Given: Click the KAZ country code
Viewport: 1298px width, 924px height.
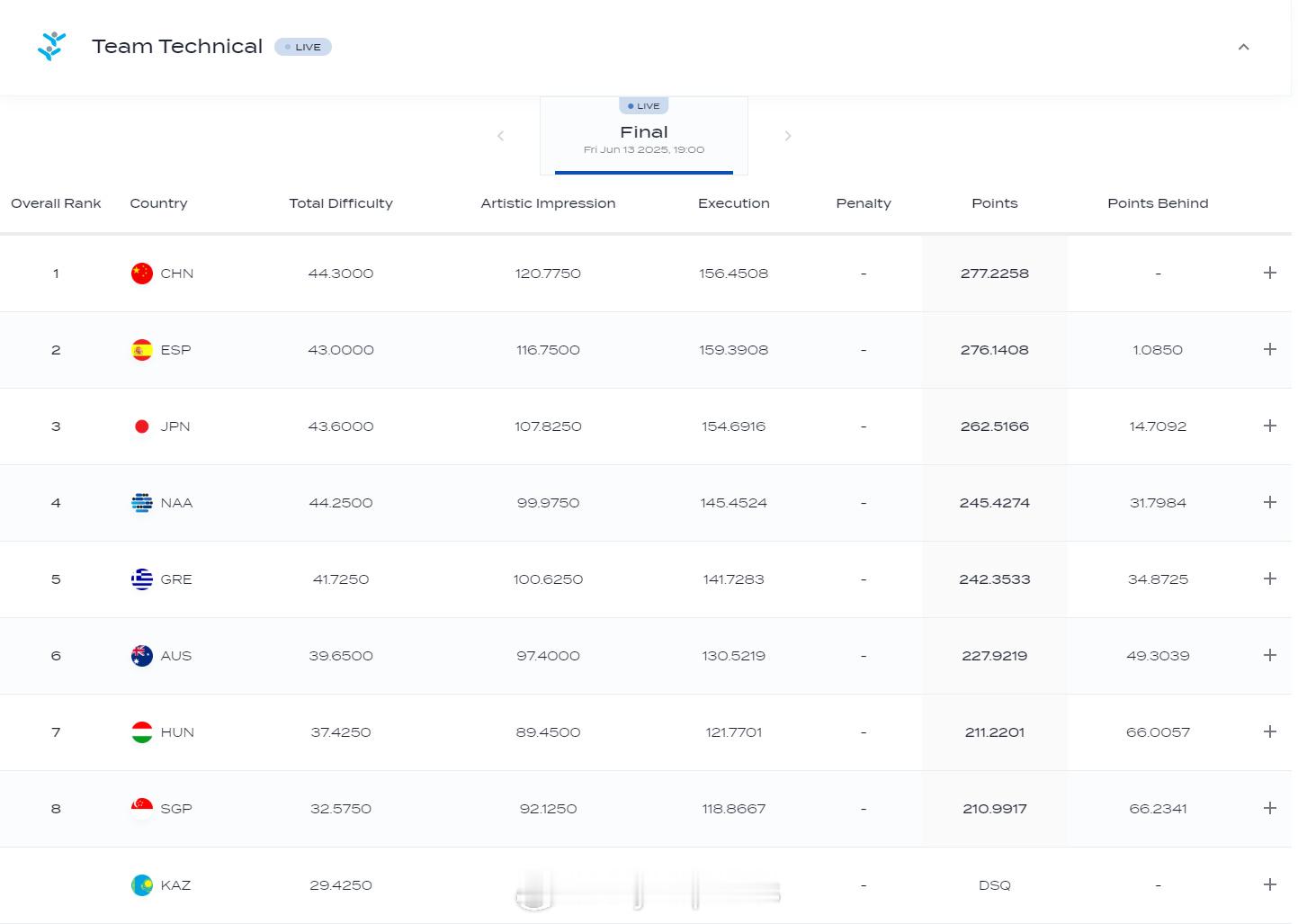Looking at the screenshot, I should (175, 885).
